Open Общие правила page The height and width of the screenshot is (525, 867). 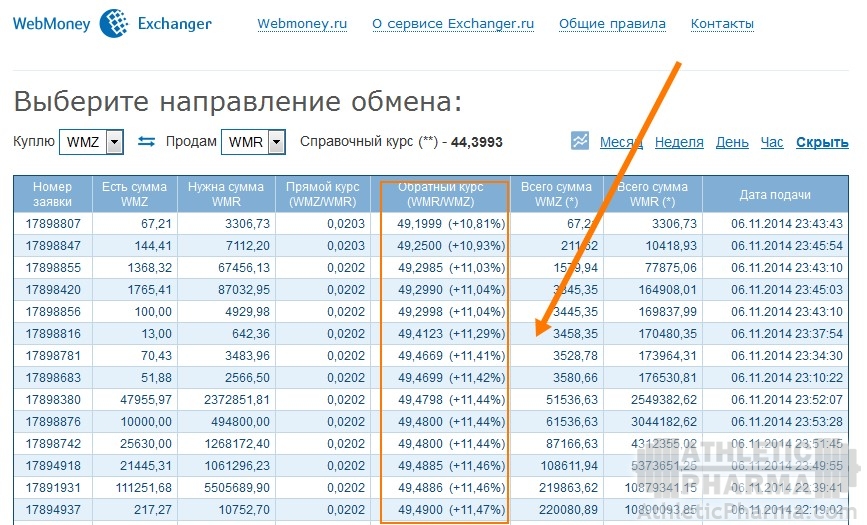[x=612, y=24]
